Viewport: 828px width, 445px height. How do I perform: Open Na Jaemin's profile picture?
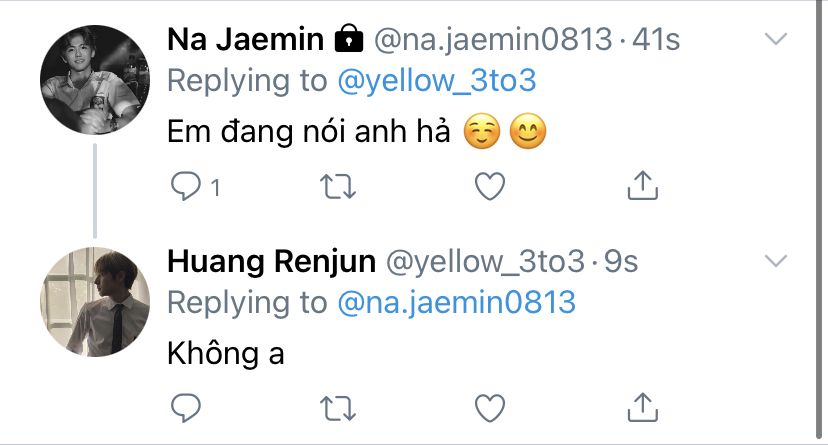95,80
